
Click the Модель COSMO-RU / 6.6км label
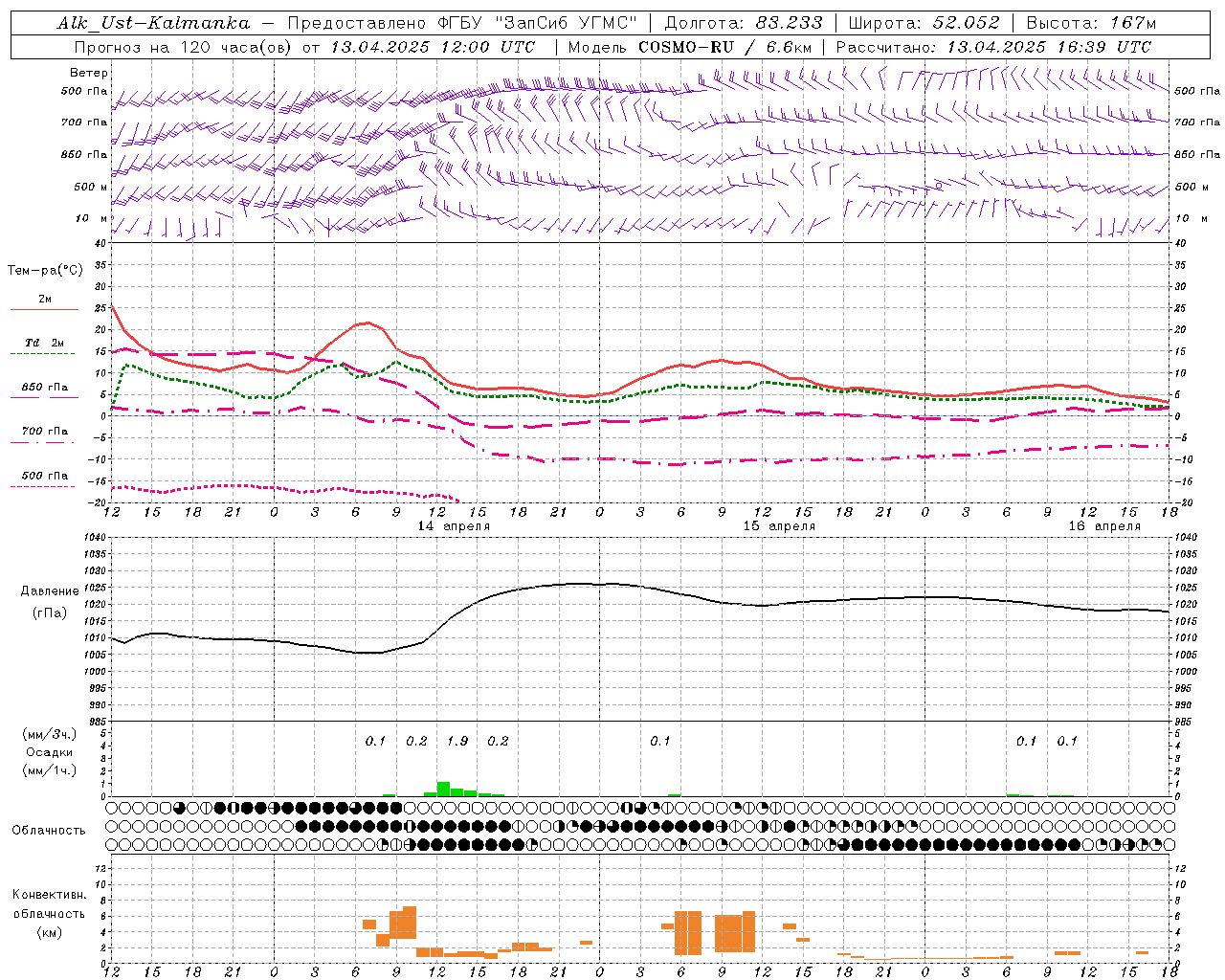[690, 47]
